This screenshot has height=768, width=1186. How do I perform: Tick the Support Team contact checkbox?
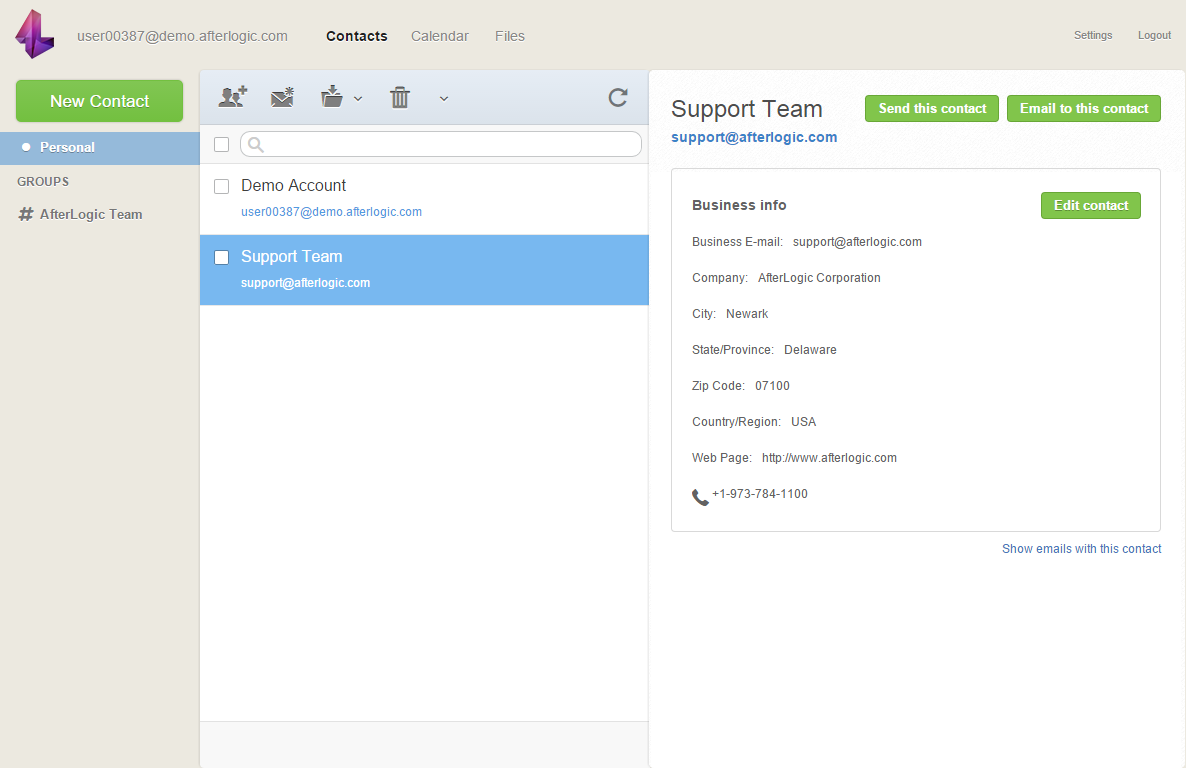222,257
